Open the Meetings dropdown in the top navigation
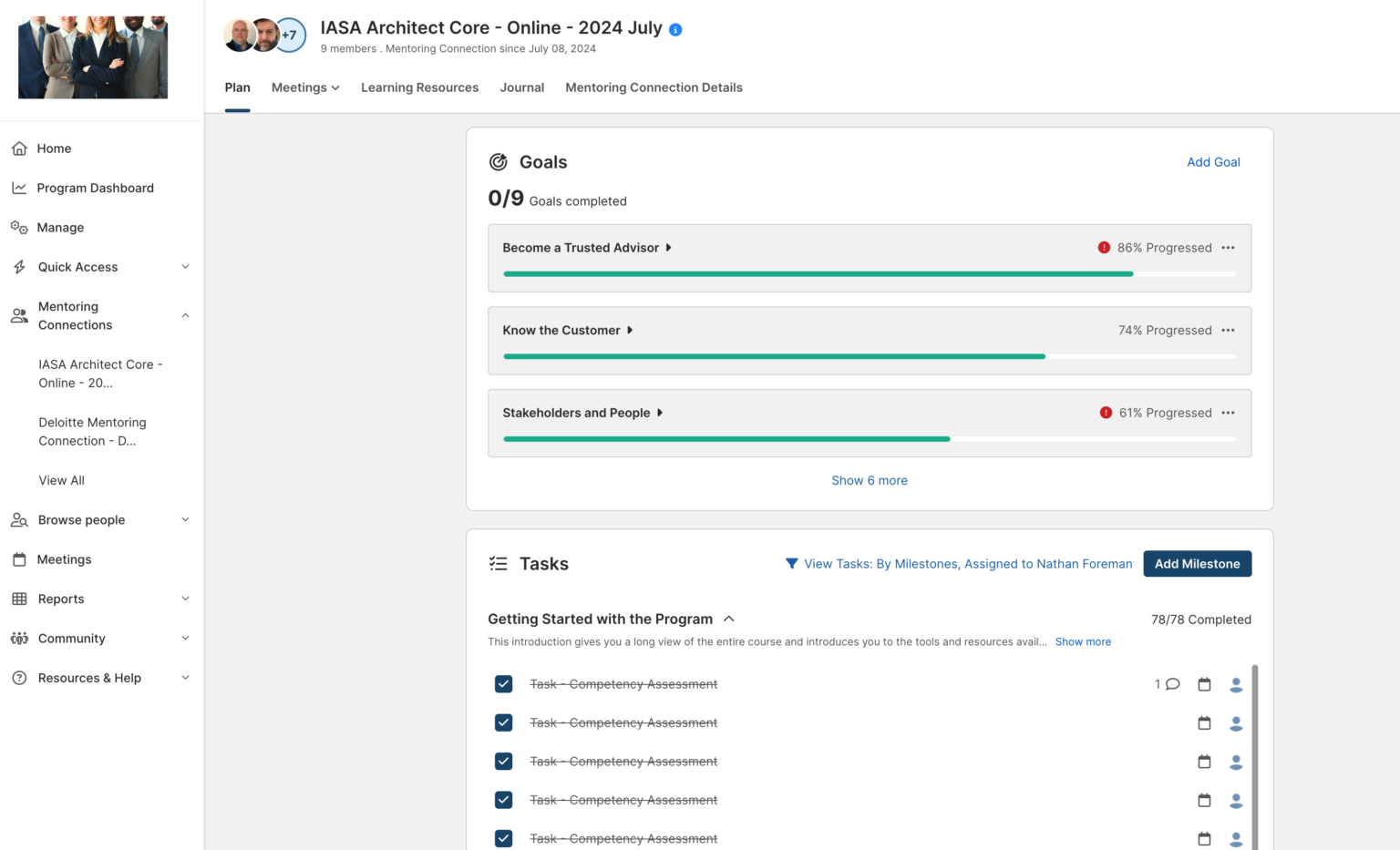This screenshot has width=1400, height=850. point(304,87)
